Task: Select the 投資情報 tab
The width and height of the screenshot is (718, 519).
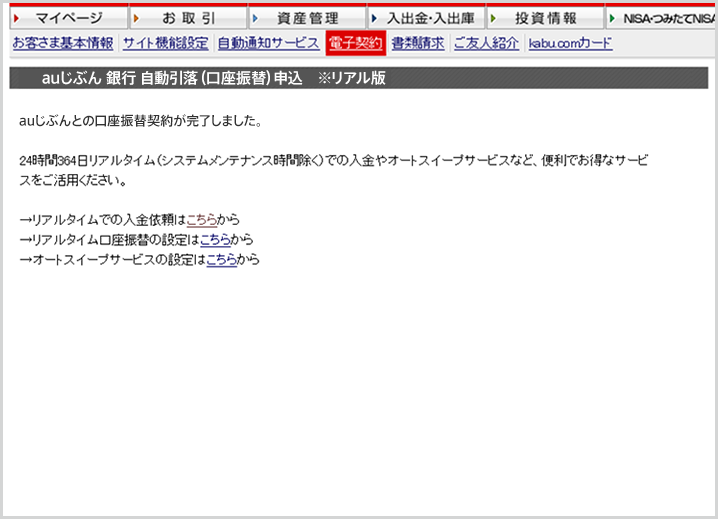Action: 546,18
